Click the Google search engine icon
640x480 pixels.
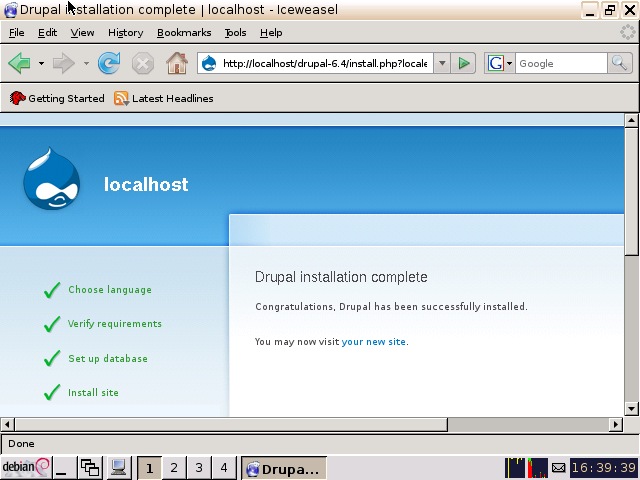tap(496, 63)
